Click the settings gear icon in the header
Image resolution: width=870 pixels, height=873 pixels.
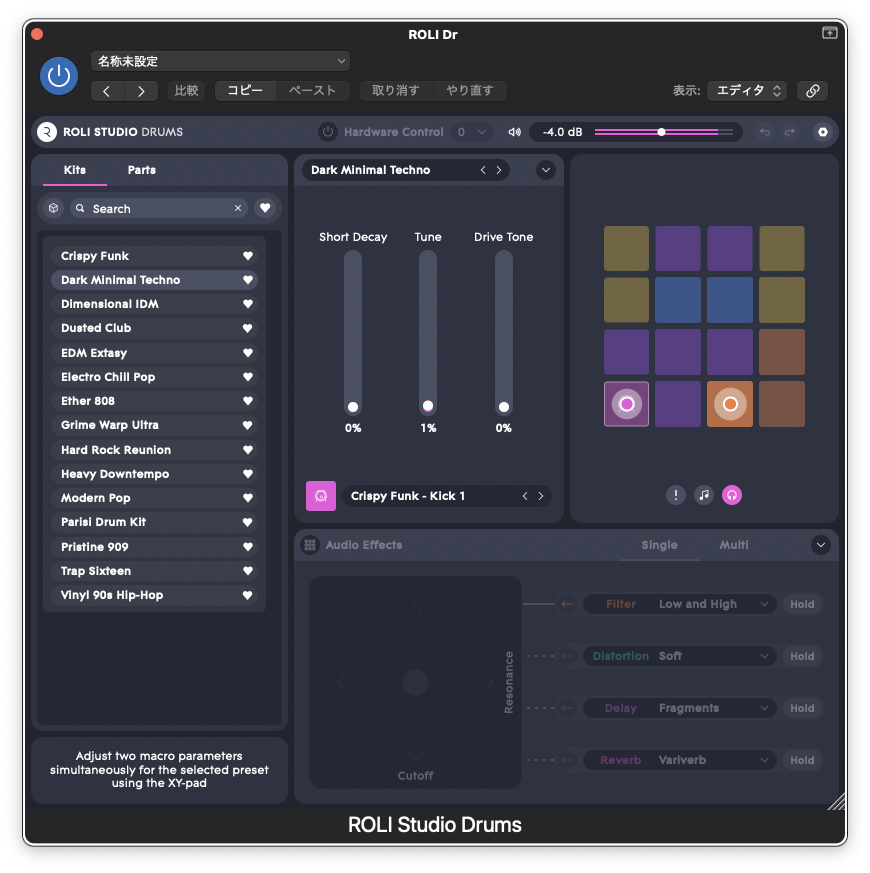tap(822, 132)
